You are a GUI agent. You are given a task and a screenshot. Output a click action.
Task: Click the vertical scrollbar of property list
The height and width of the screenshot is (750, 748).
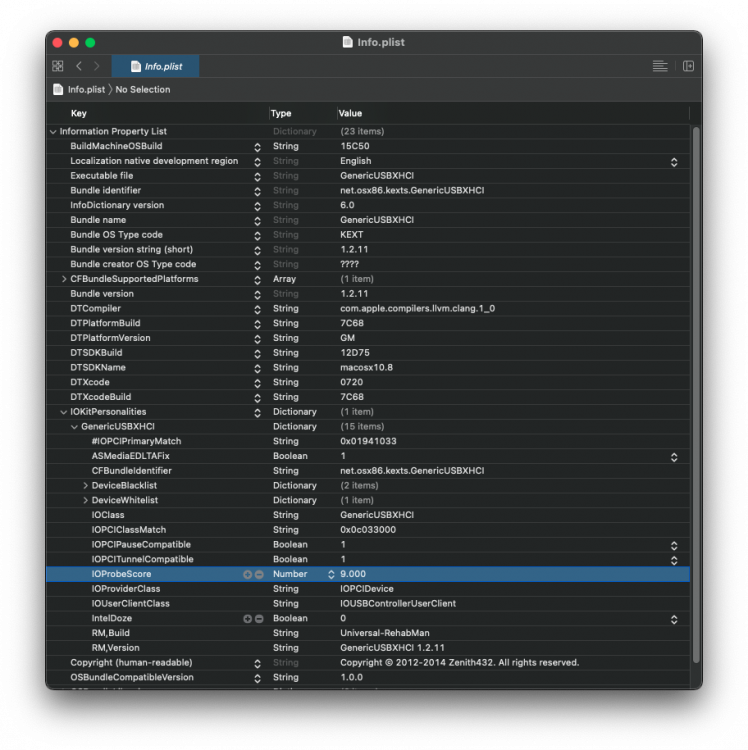coord(696,395)
